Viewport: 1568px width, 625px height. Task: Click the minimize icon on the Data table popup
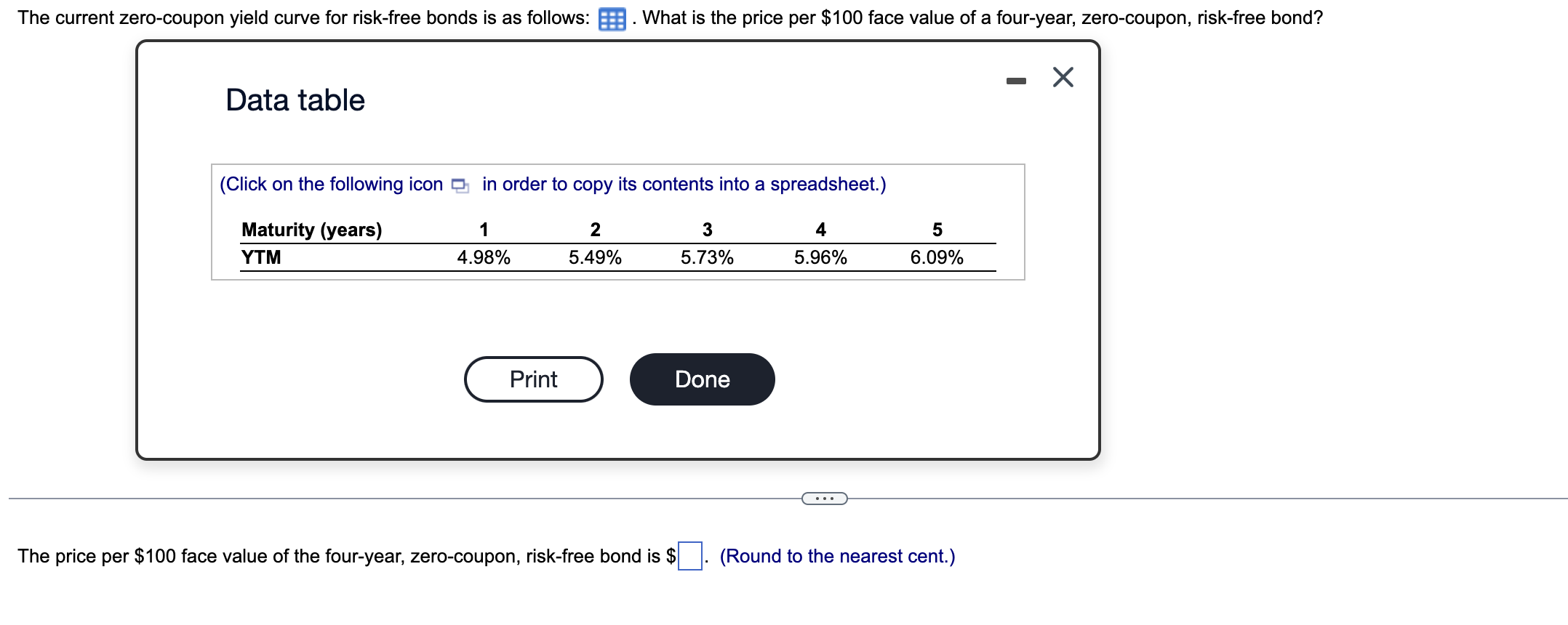[1015, 80]
